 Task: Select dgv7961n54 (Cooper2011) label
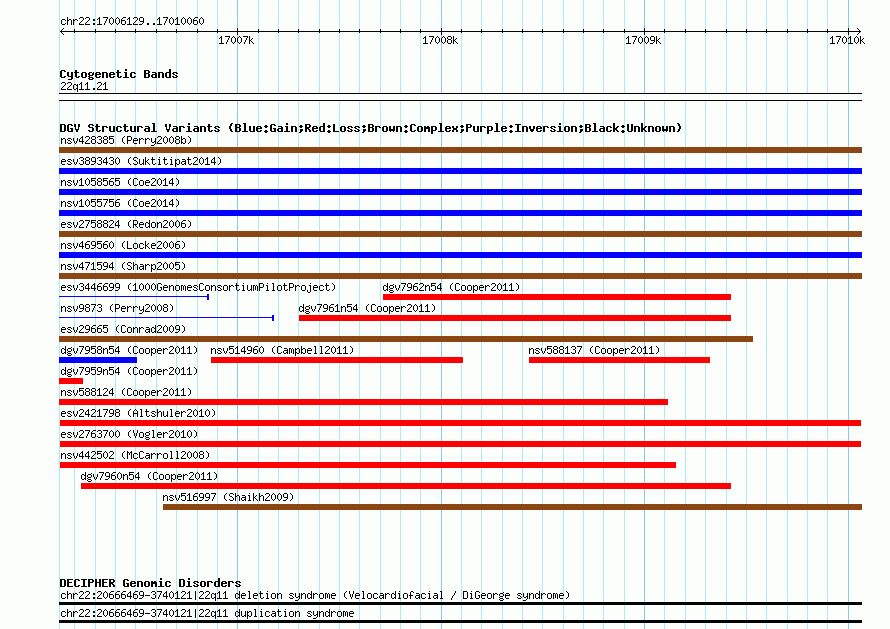pos(367,308)
